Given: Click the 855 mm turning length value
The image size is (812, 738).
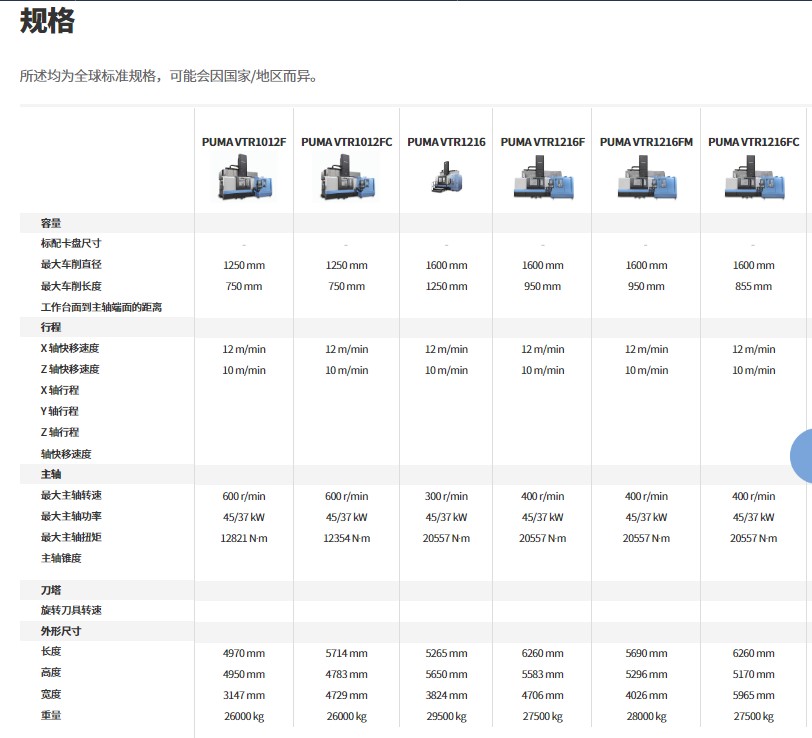Looking at the screenshot, I should click(753, 286).
